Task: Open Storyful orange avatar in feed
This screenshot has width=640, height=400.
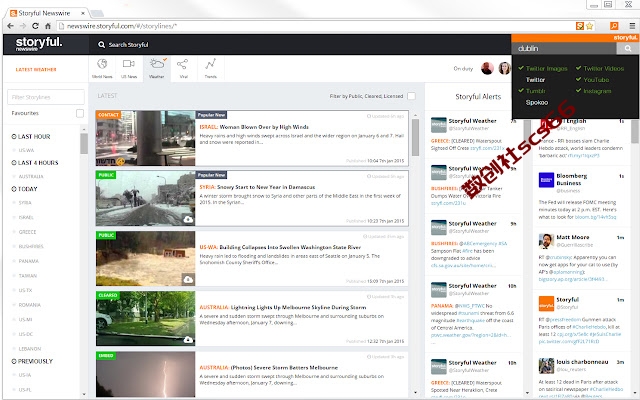Action: pyautogui.click(x=546, y=304)
